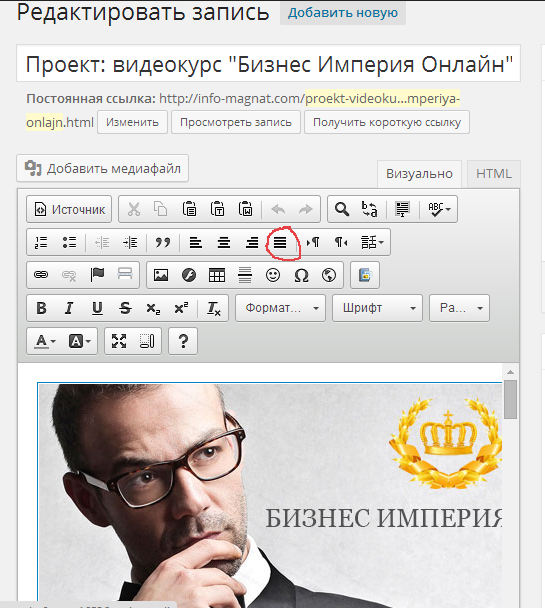Increase the indent

coord(130,242)
